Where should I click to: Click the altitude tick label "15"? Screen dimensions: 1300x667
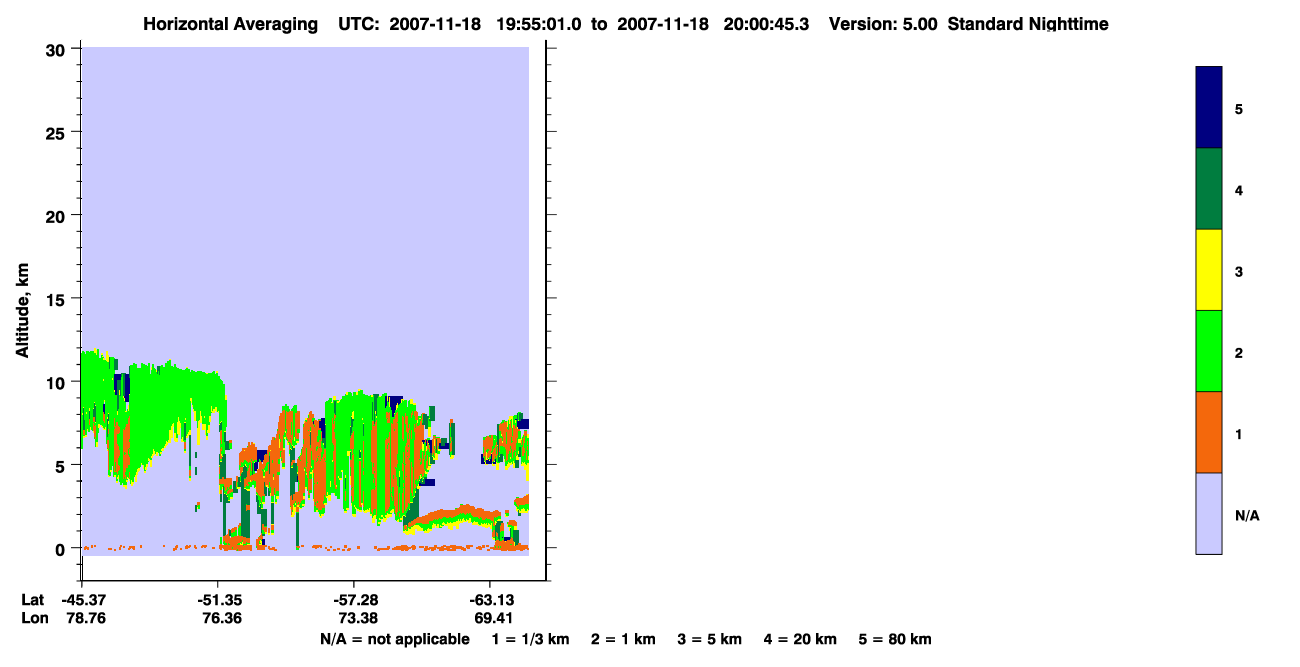tap(58, 299)
